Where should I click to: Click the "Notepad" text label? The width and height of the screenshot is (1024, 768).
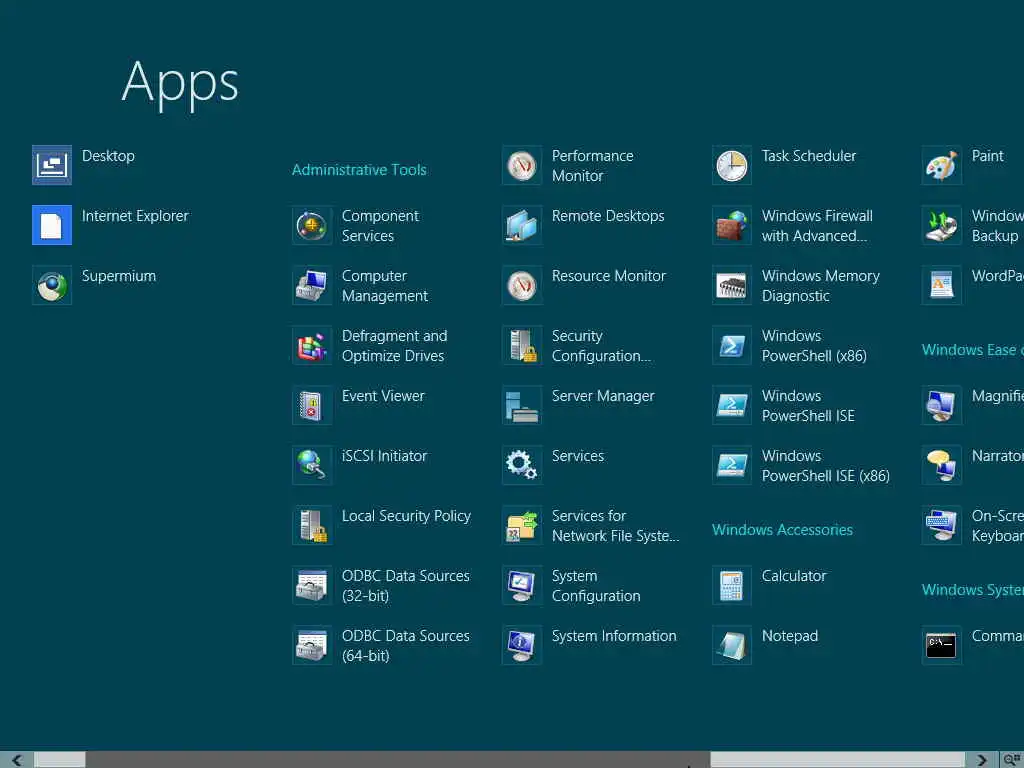coord(790,635)
